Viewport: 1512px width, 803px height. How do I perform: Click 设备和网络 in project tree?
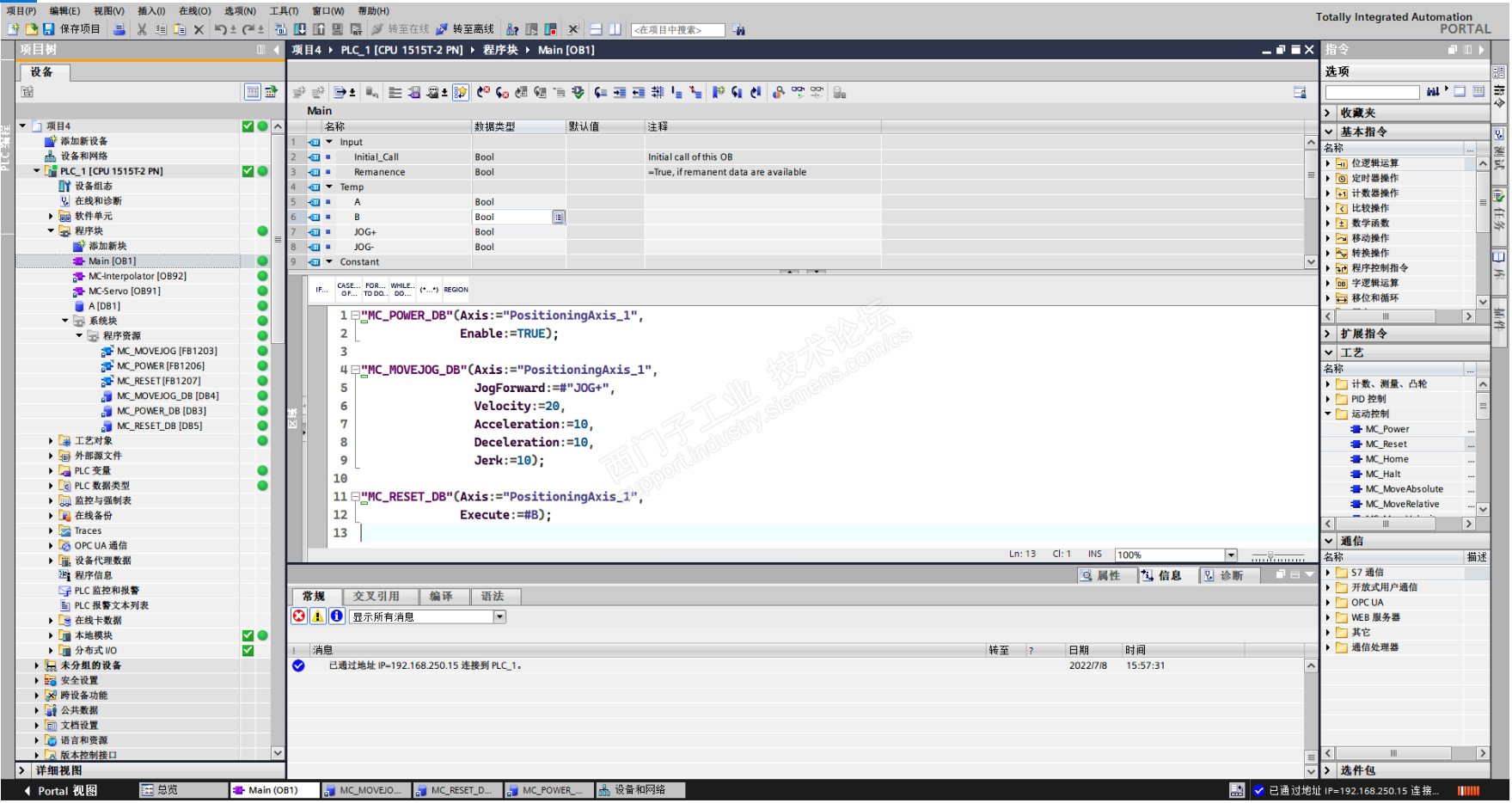tap(84, 156)
